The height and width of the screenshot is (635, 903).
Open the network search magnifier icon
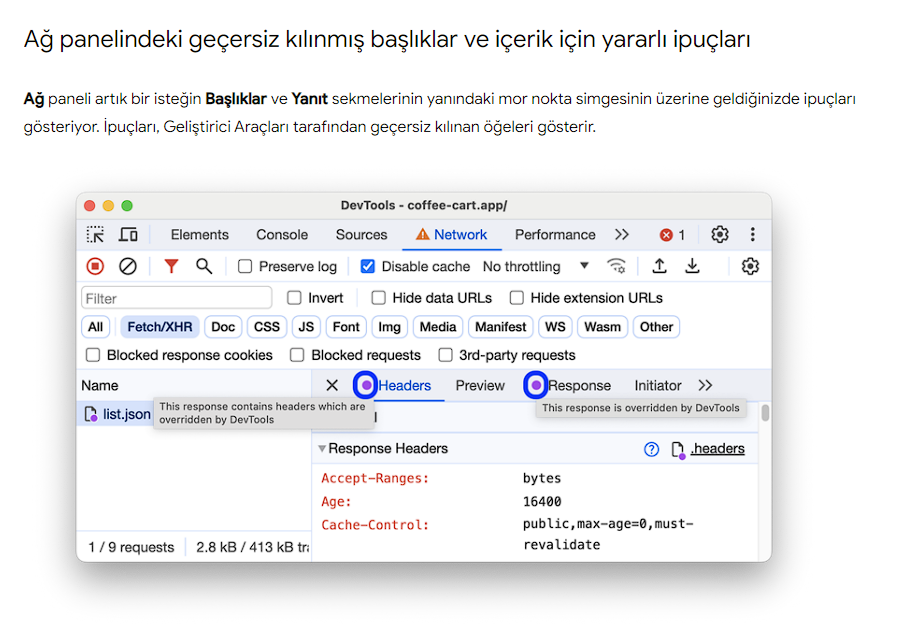pos(203,266)
